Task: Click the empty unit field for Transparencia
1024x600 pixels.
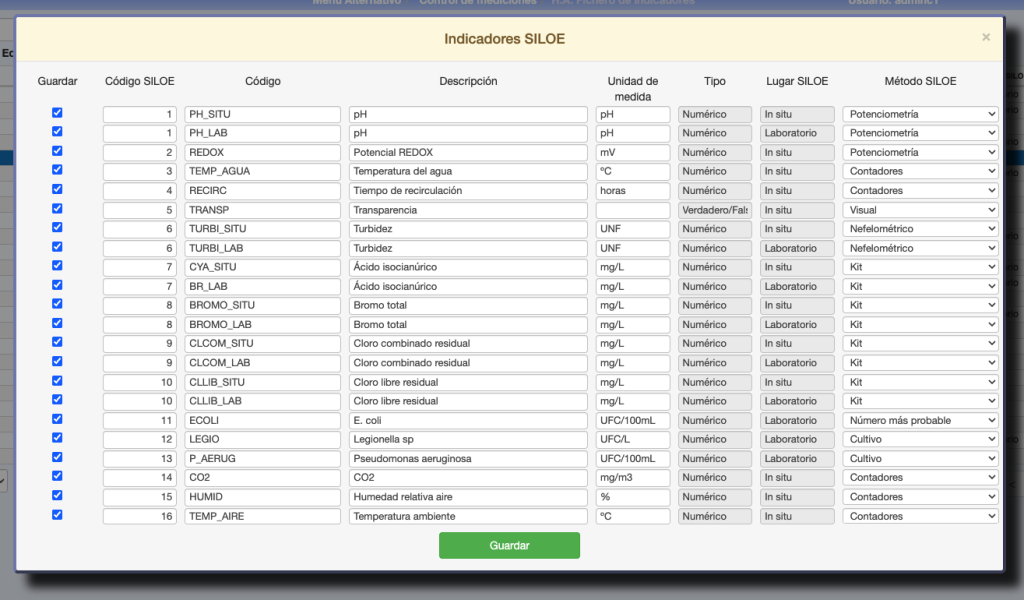Action: pos(632,210)
